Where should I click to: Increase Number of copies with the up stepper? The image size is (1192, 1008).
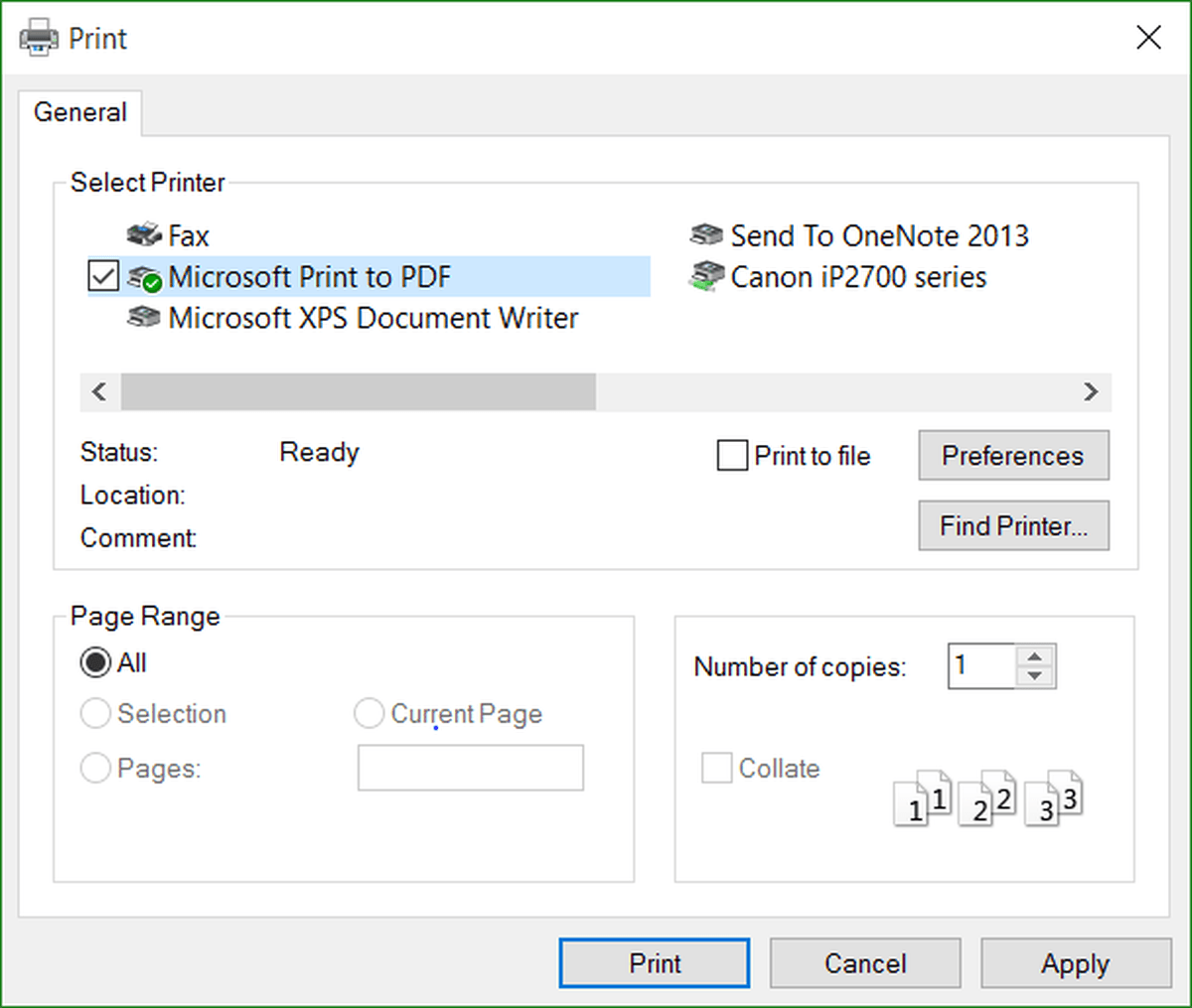pos(1036,655)
